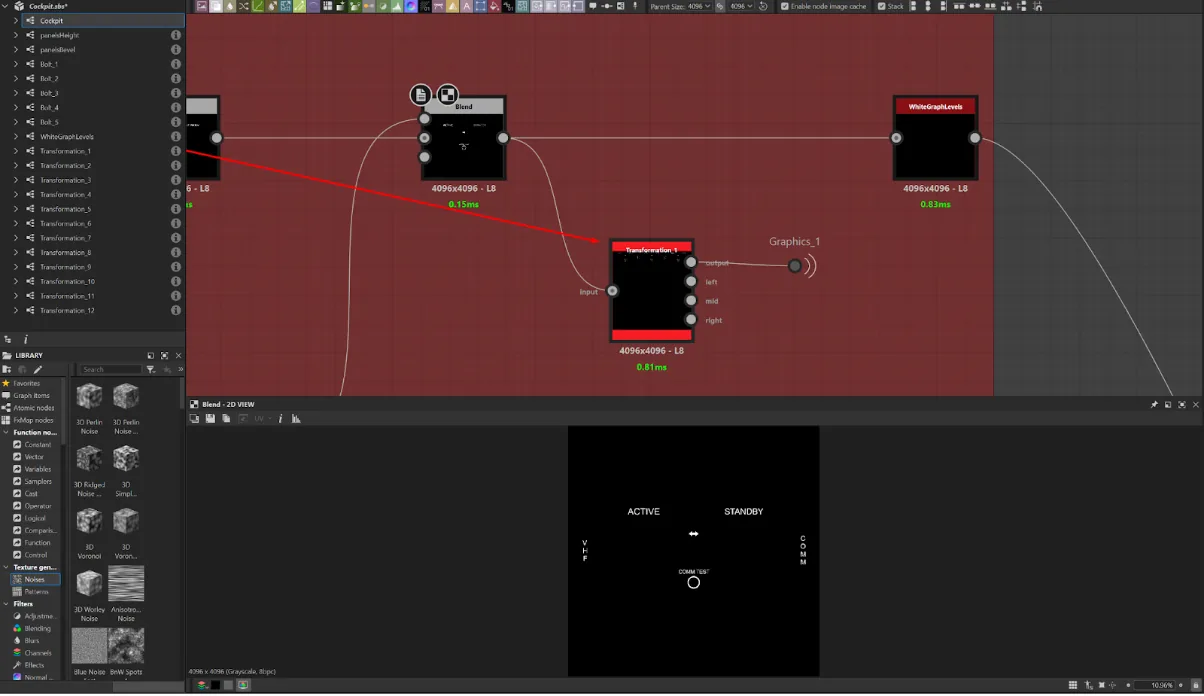Expand the Bolt_1 tree item

15,64
